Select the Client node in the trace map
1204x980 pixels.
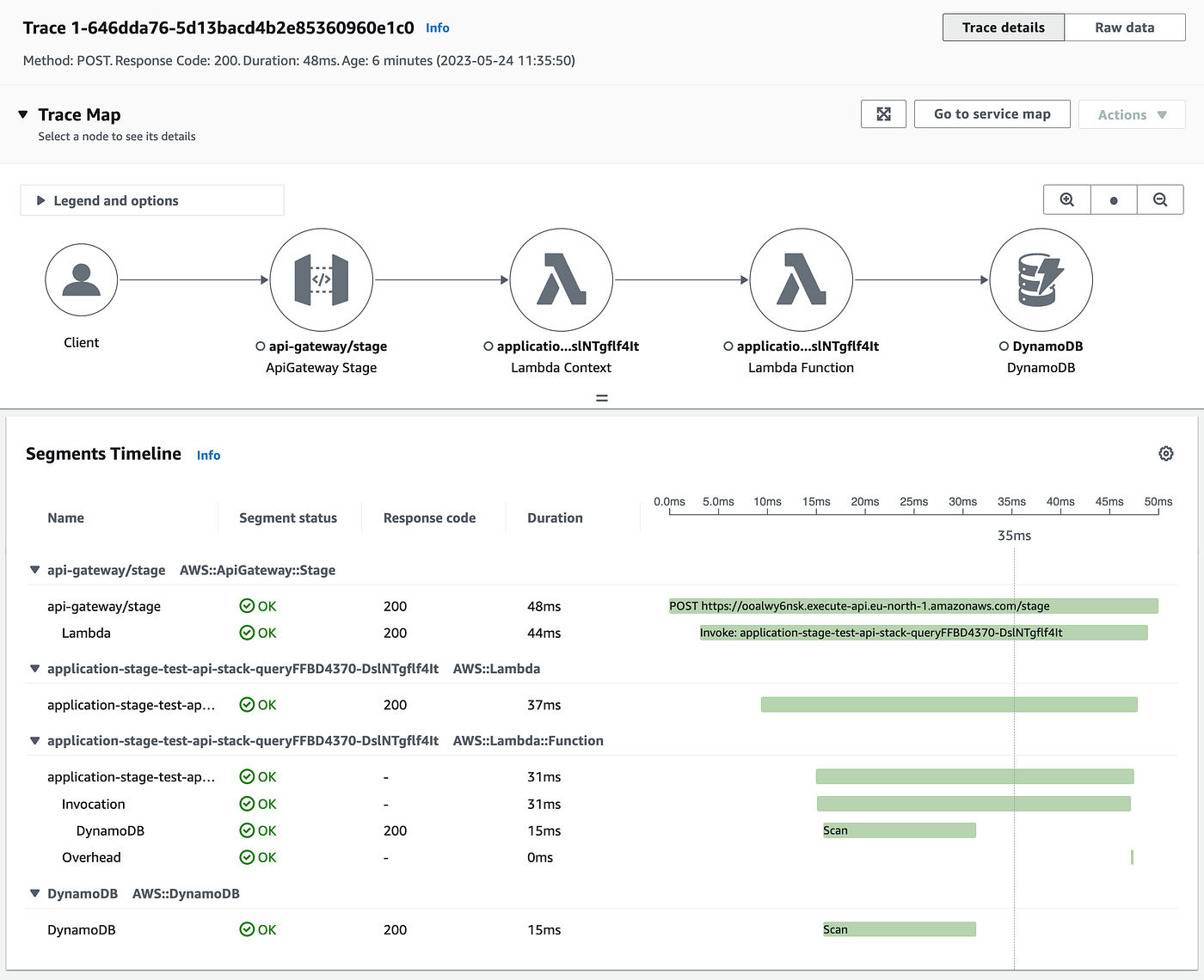click(x=82, y=280)
